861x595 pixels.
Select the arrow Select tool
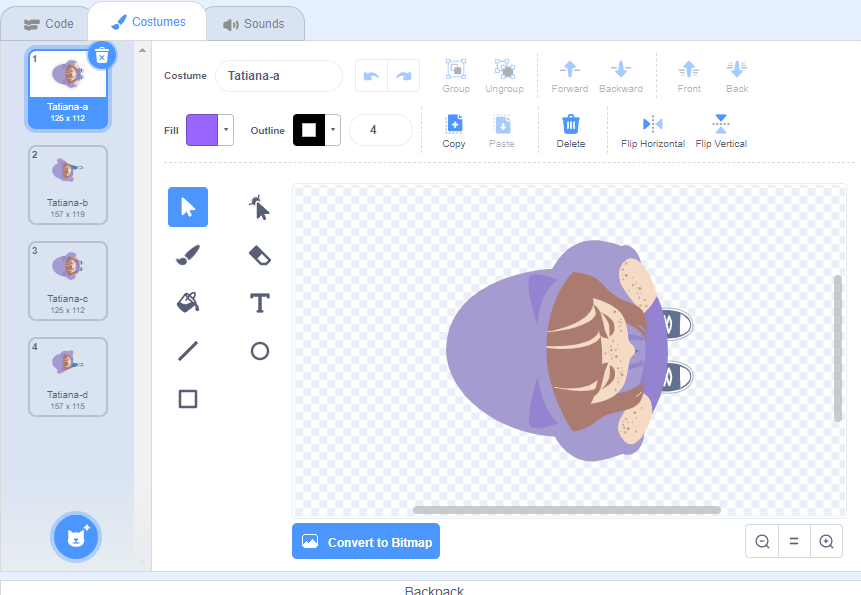tap(188, 207)
